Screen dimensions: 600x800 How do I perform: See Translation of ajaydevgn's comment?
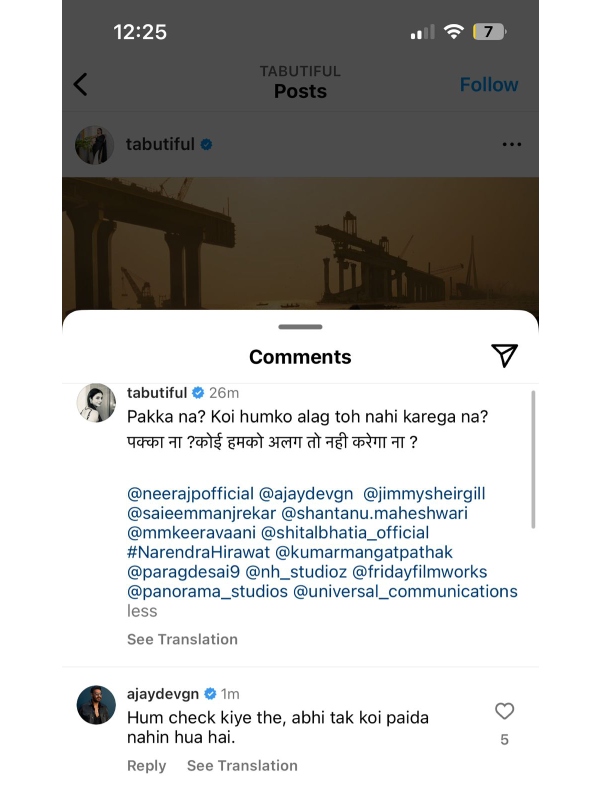(242, 765)
